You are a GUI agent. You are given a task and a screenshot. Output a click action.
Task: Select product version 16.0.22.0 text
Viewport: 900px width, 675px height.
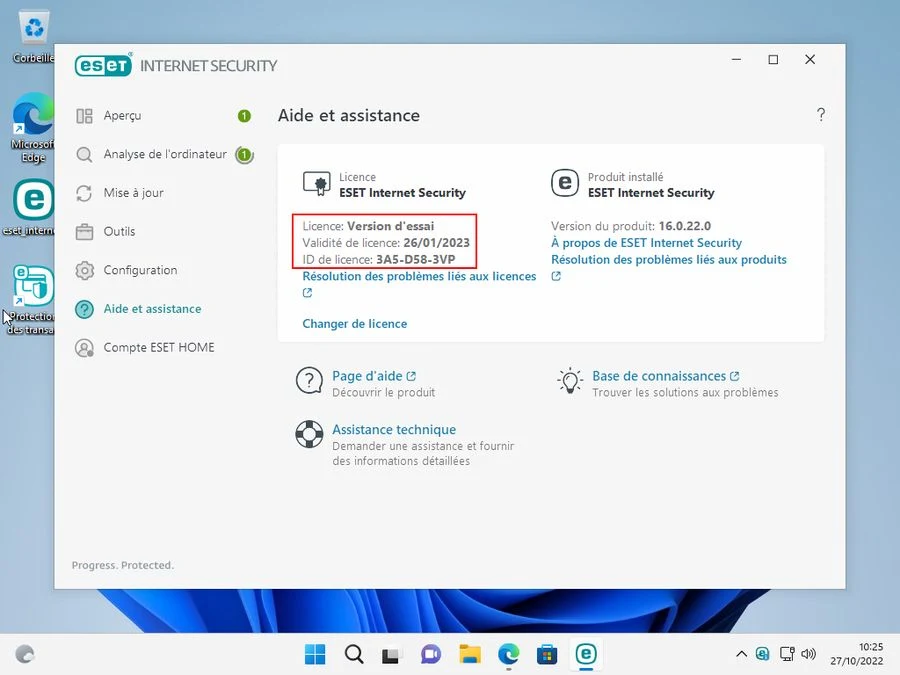tap(684, 226)
